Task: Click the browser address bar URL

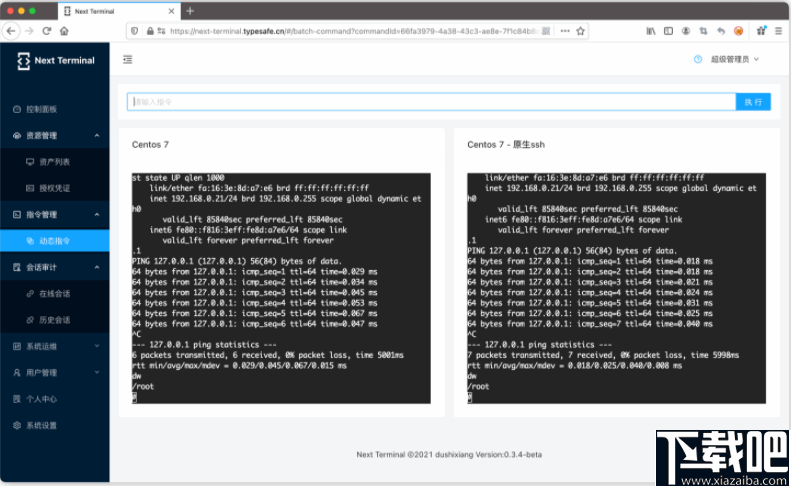Action: [x=353, y=31]
